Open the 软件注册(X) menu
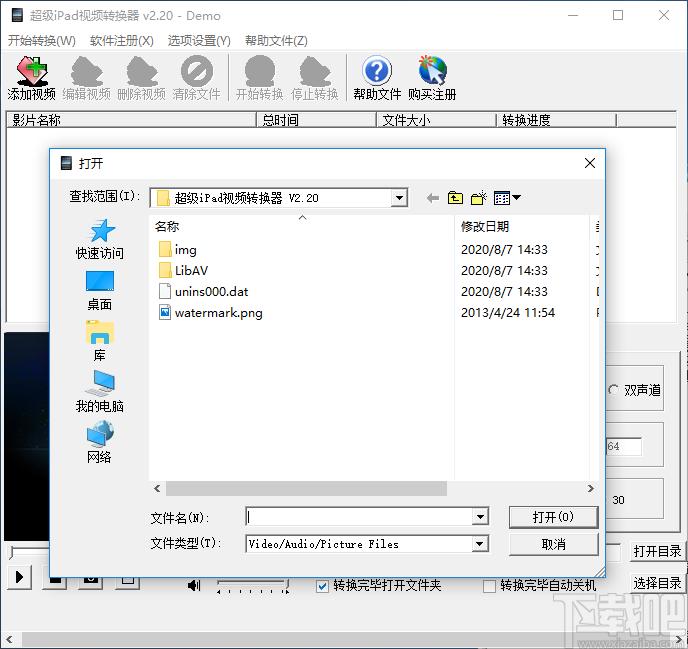The image size is (688, 649). pos(122,41)
